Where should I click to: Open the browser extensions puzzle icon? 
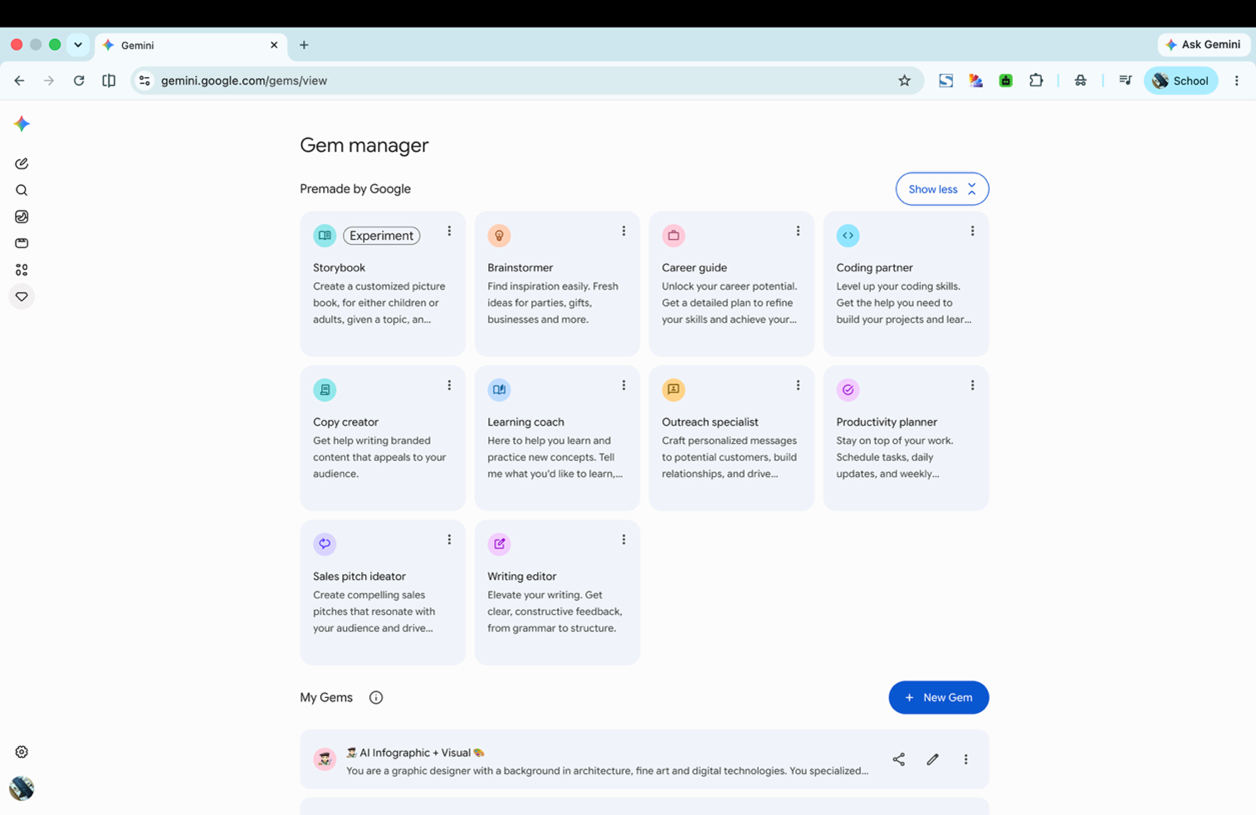click(1036, 81)
